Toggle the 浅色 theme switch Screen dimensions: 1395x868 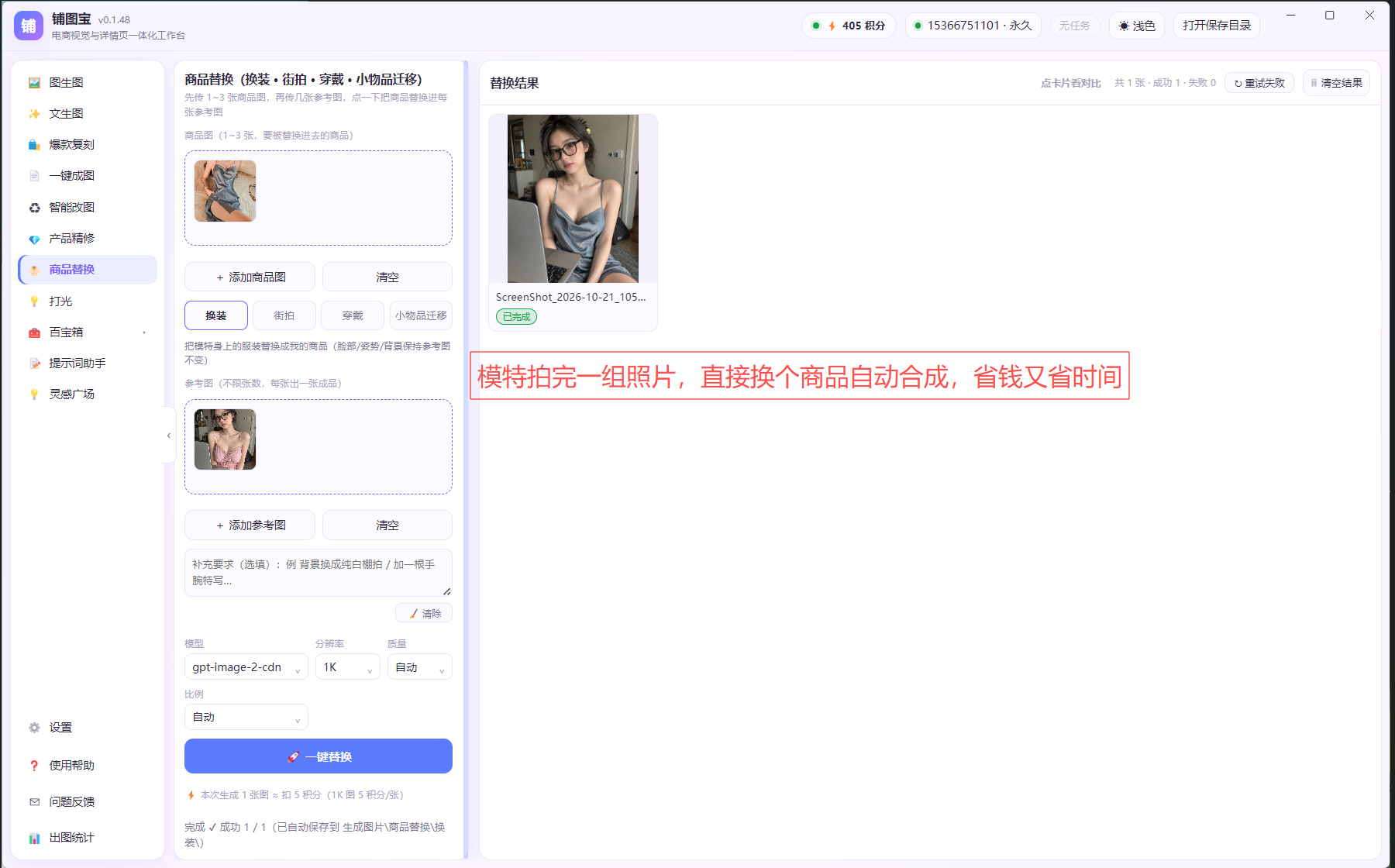[1137, 26]
